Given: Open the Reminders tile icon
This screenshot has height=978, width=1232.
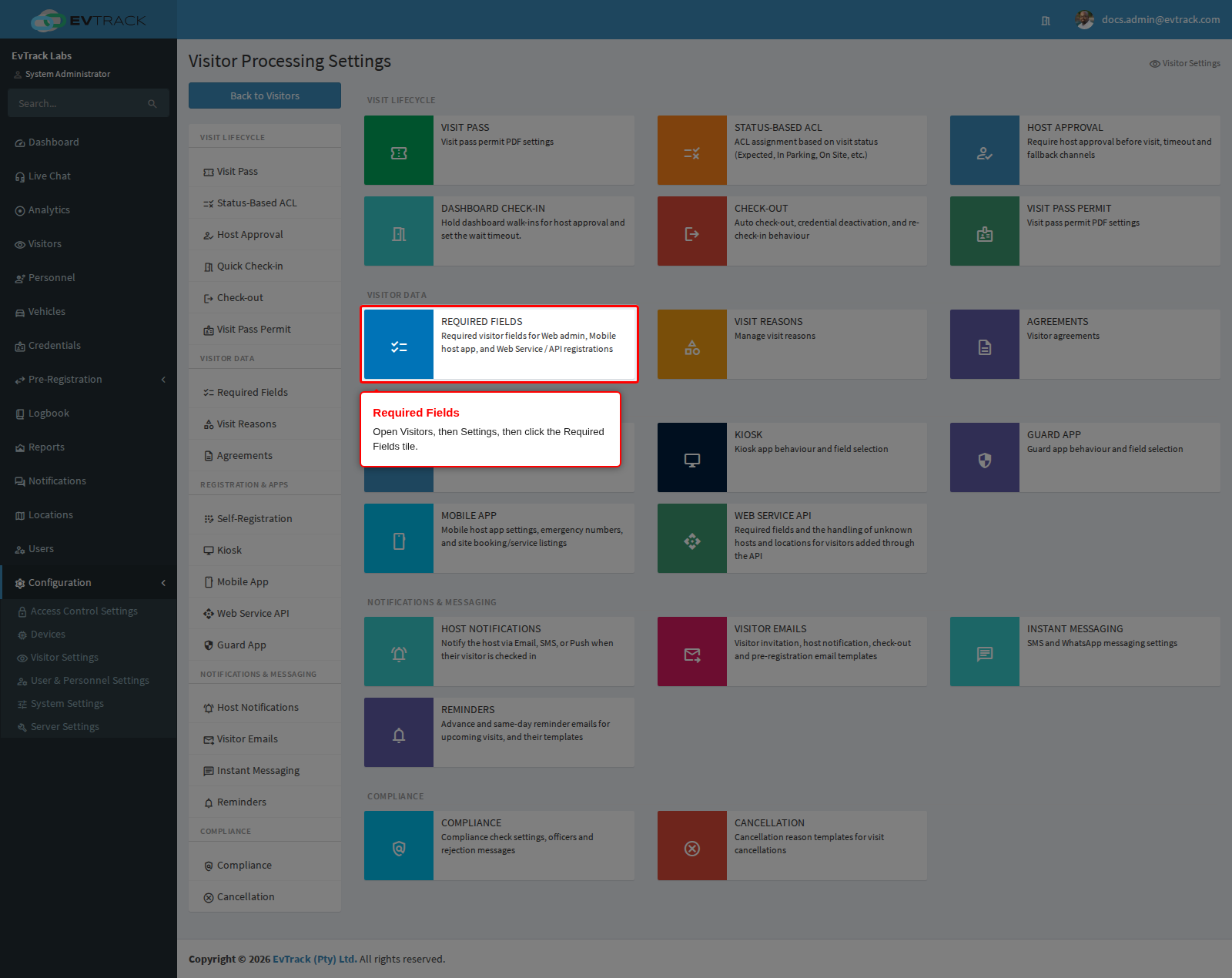Looking at the screenshot, I should pos(399,732).
